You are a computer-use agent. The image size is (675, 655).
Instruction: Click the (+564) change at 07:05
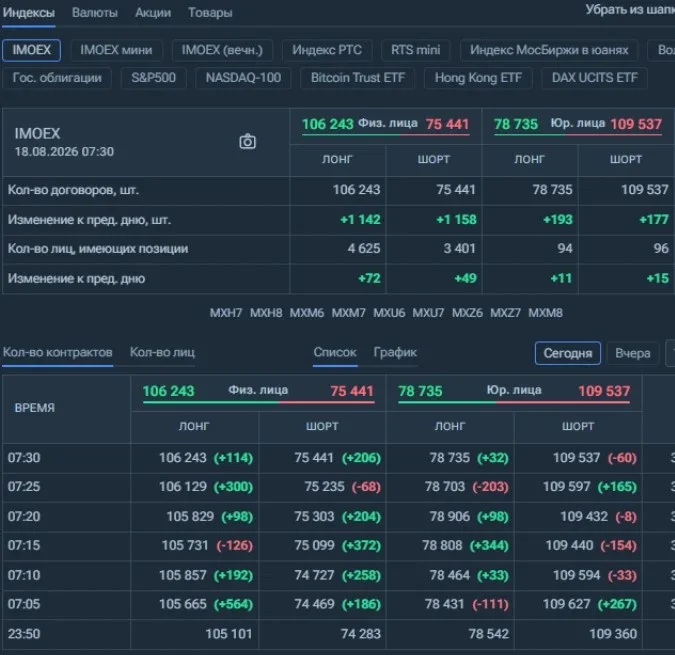[233, 604]
